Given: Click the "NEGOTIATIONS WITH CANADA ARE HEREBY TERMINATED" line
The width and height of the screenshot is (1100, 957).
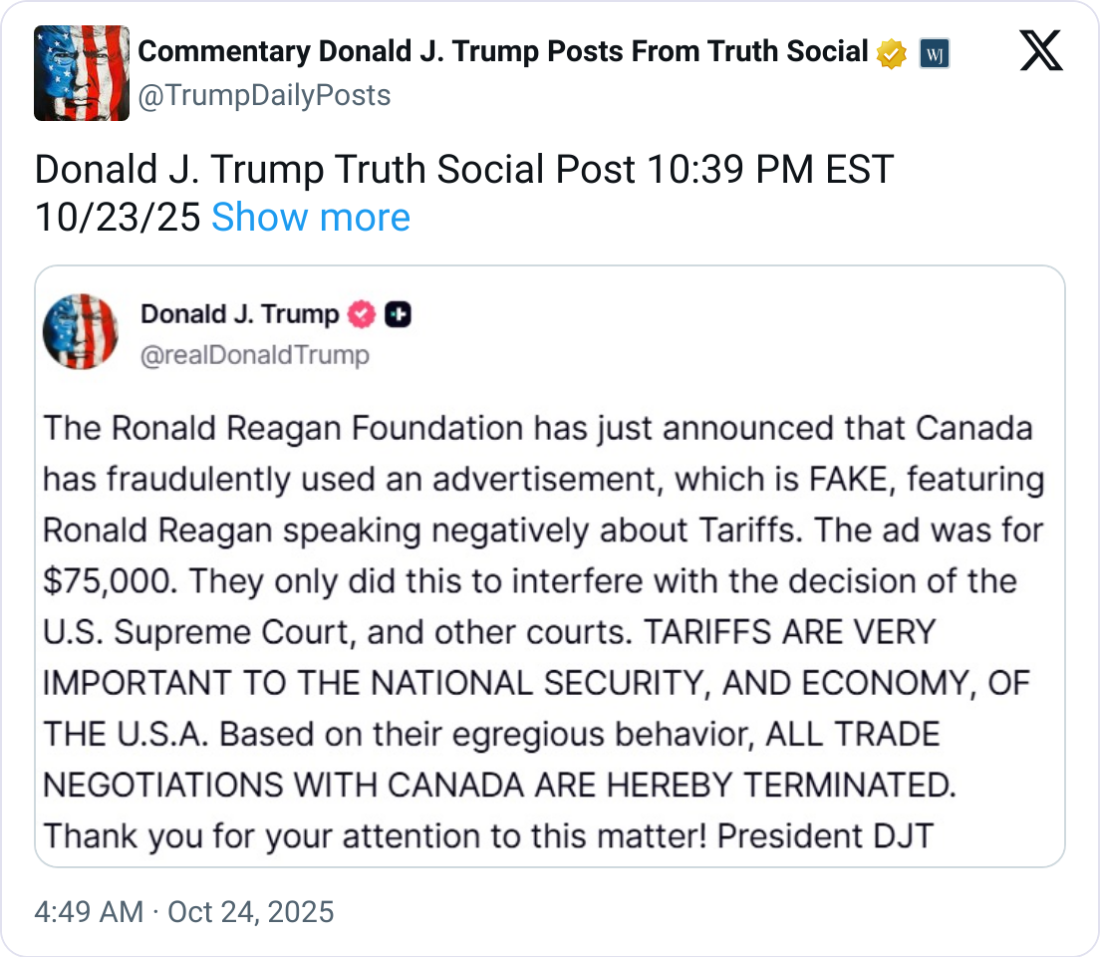Looking at the screenshot, I should (x=499, y=785).
